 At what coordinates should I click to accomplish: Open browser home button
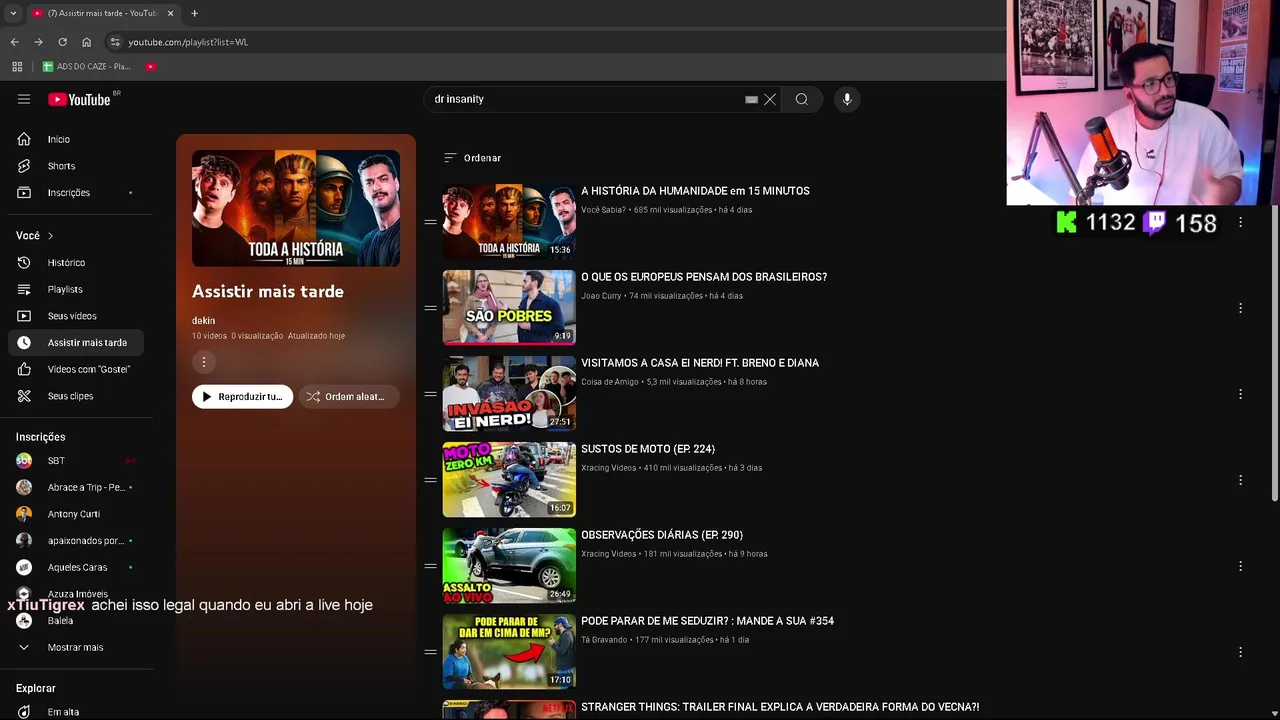[86, 42]
